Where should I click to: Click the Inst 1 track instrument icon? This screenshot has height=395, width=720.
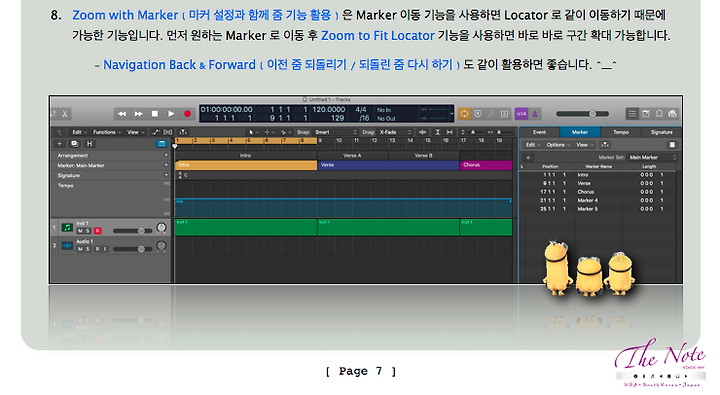pyautogui.click(x=68, y=227)
